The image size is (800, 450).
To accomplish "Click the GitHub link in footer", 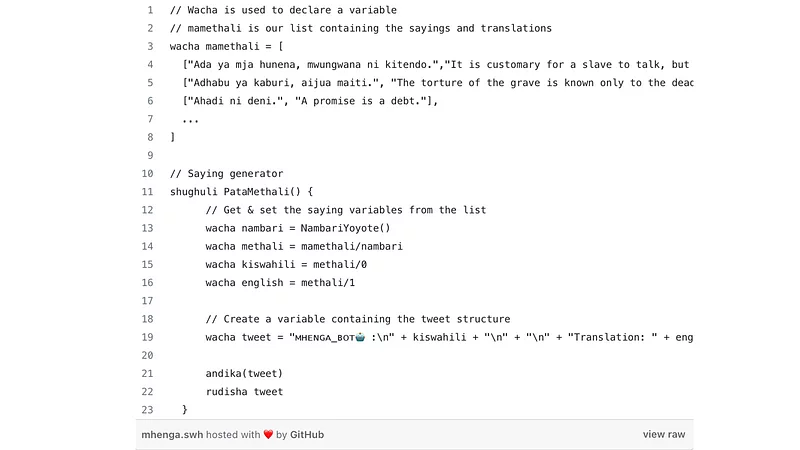I will point(307,435).
